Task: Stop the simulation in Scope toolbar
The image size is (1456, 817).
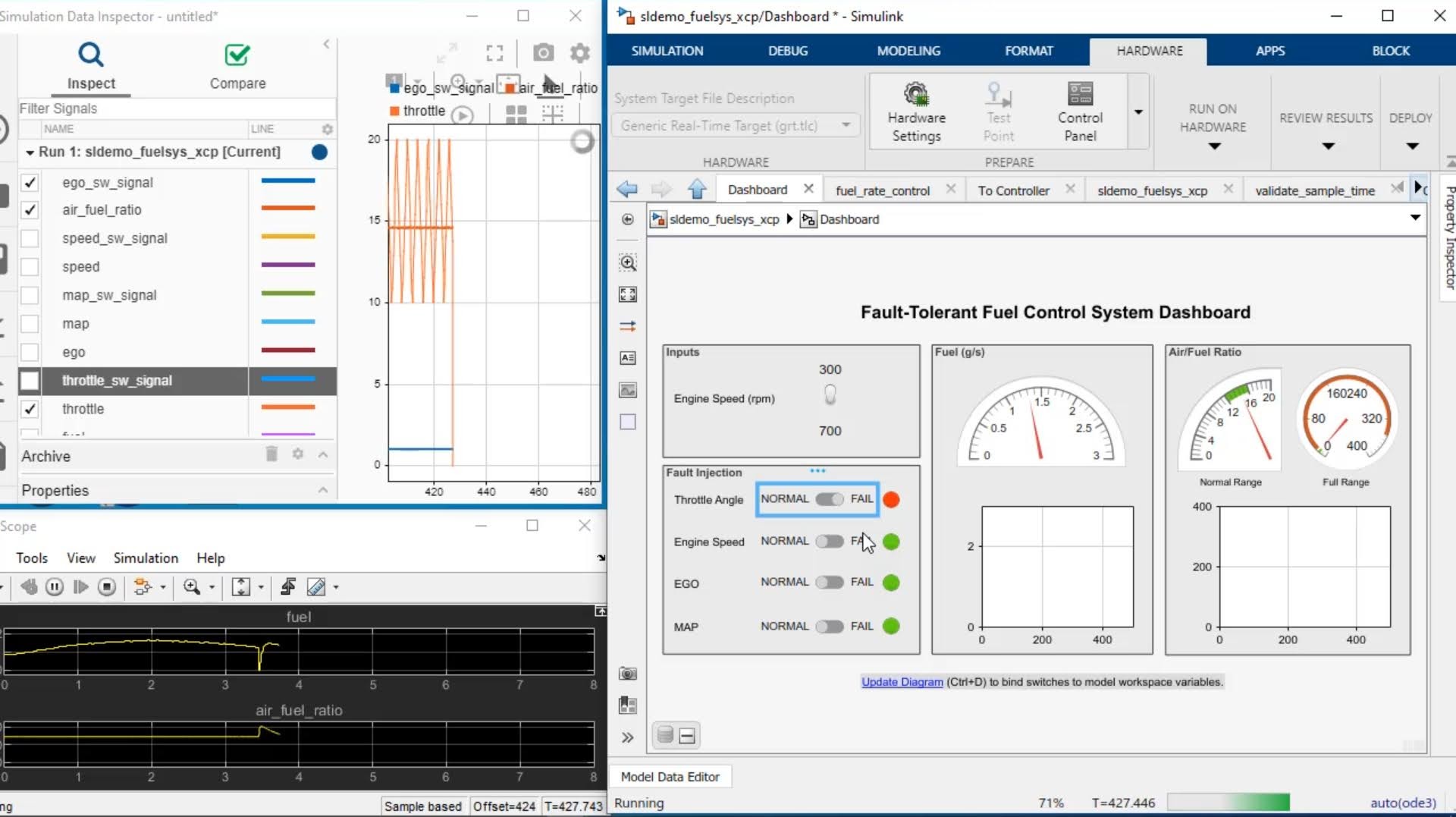Action: coord(107,586)
